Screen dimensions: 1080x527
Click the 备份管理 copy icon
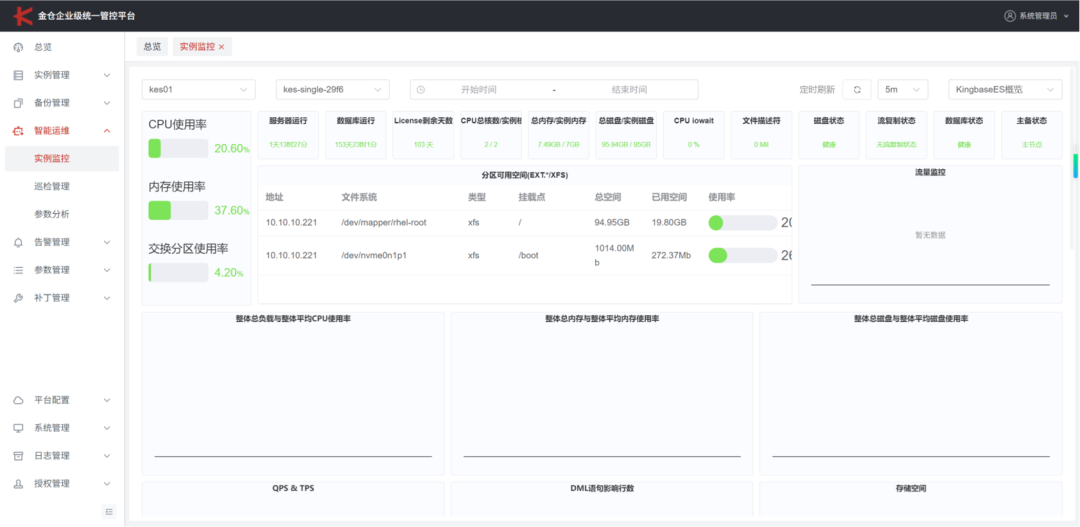[19, 103]
